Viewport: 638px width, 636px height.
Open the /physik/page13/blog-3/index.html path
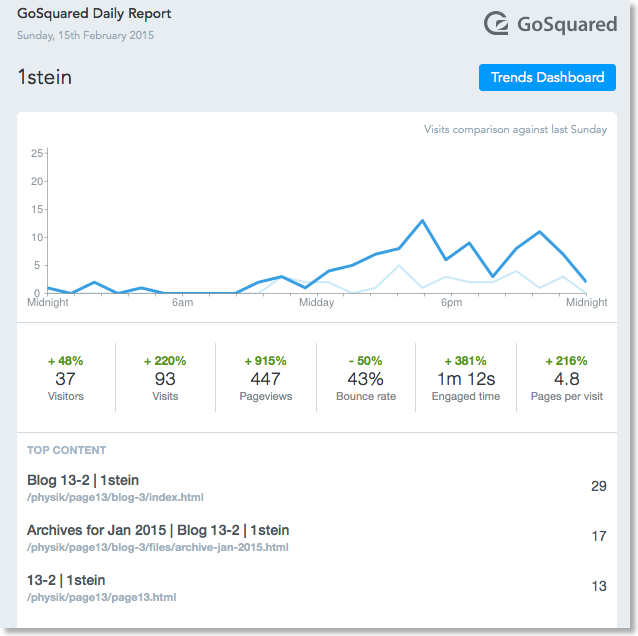[115, 497]
